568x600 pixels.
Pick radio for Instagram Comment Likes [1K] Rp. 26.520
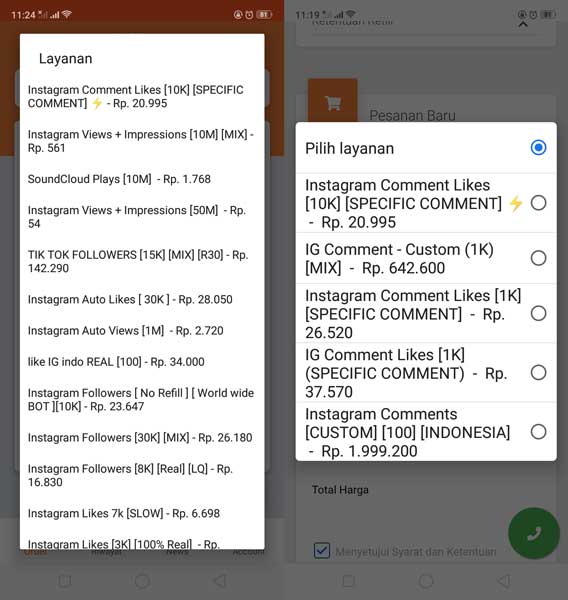click(x=538, y=313)
